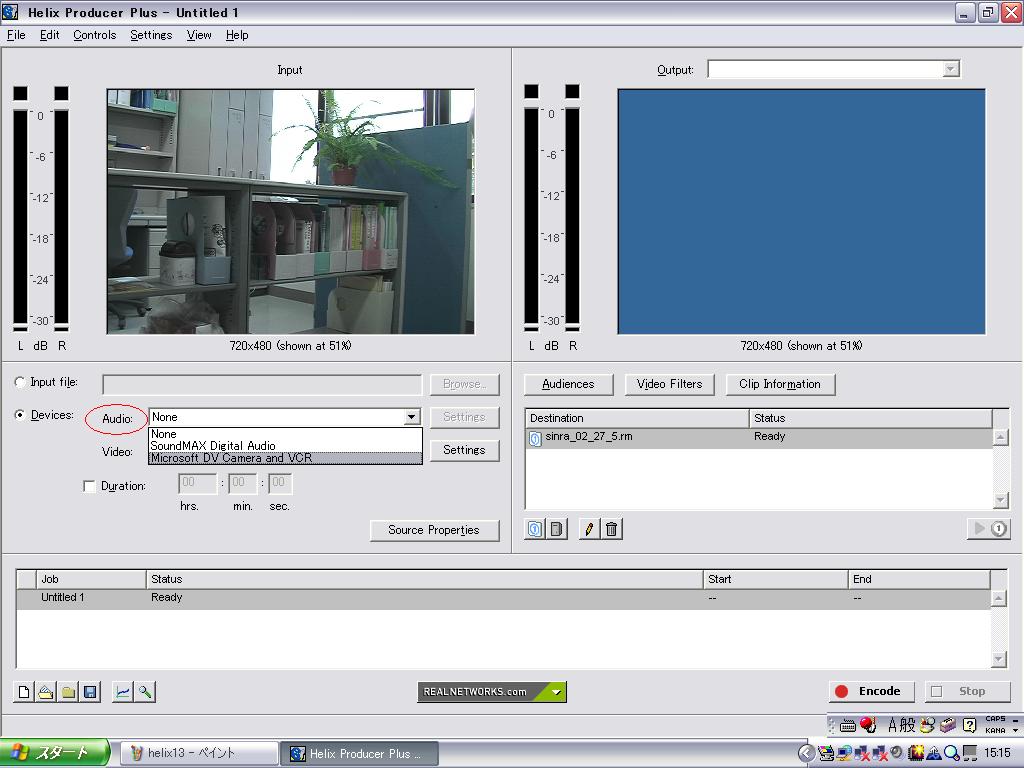Click the Duration hours field
This screenshot has width=1024, height=768.
[197, 483]
